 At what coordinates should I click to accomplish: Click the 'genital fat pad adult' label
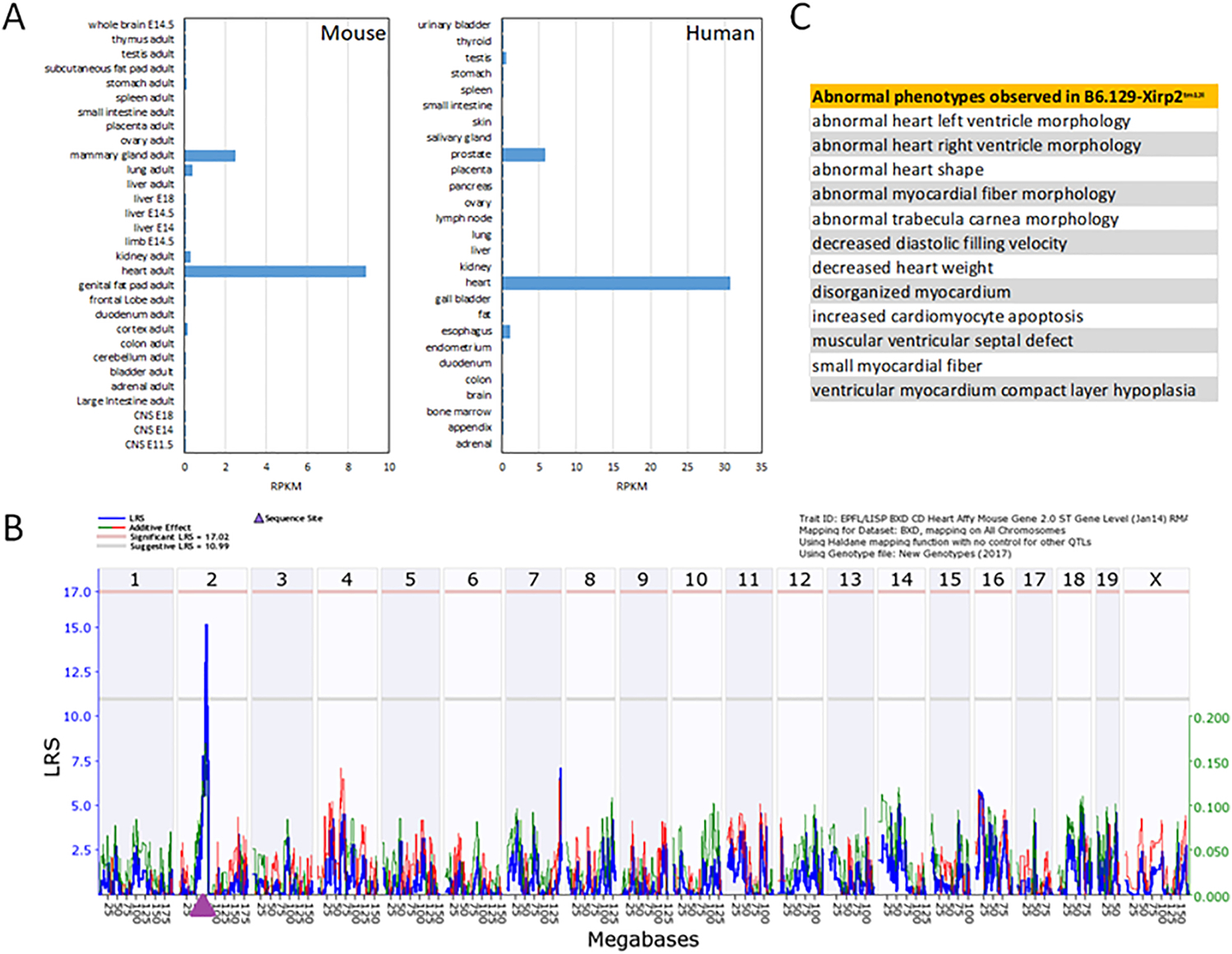pos(126,285)
